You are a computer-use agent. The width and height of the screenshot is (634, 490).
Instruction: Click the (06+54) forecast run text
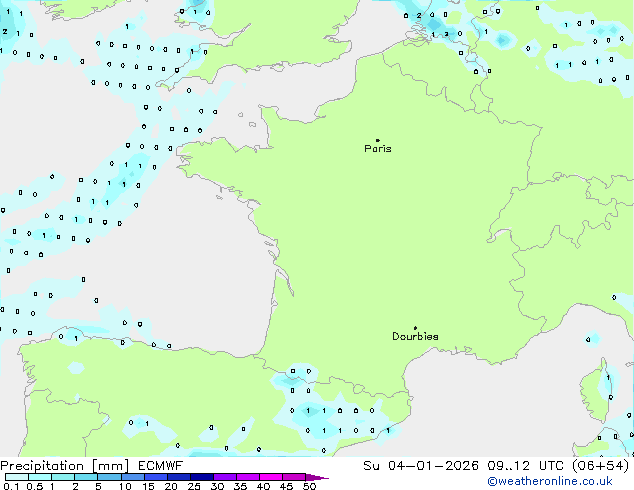coord(597,466)
